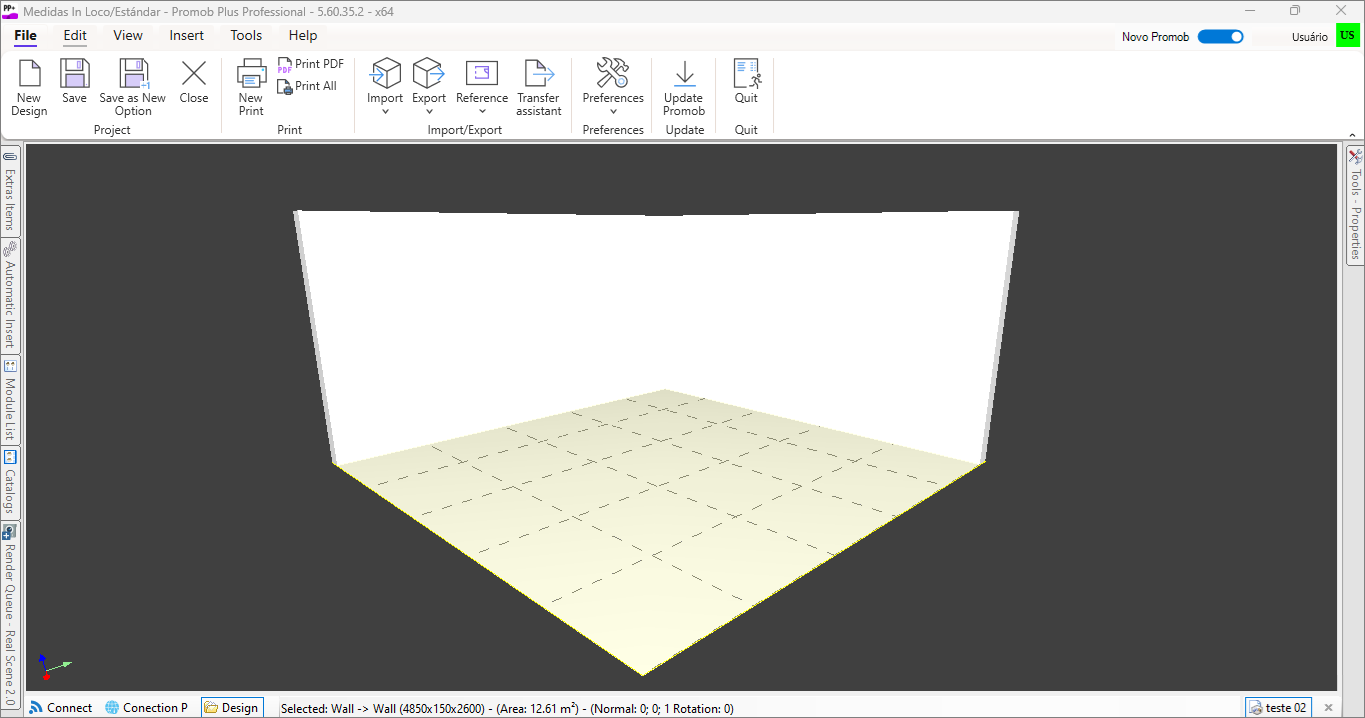Click the green US user avatar
Viewport: 1365px width, 718px height.
point(1348,36)
